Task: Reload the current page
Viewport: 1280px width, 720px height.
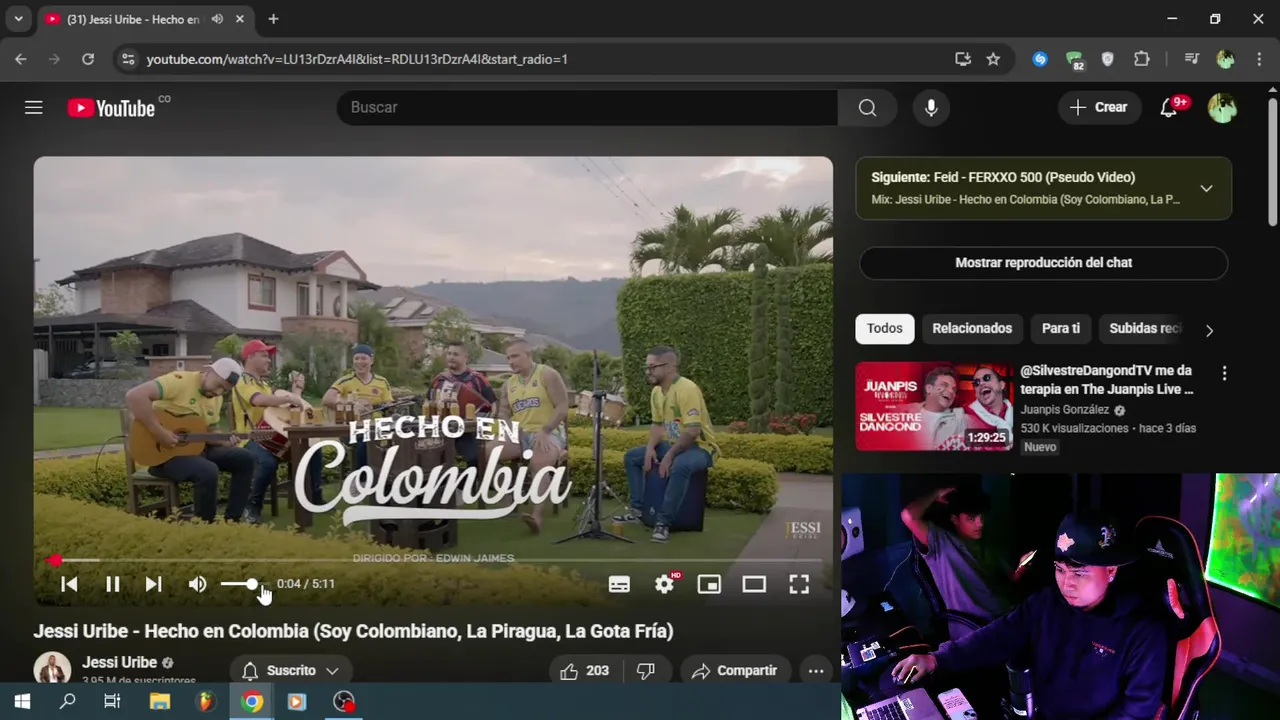Action: pyautogui.click(x=88, y=59)
